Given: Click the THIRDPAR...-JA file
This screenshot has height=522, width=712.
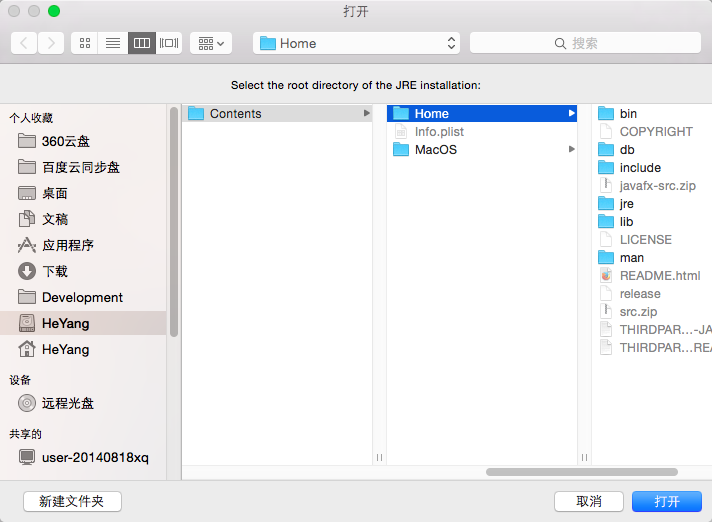Looking at the screenshot, I should tap(652, 330).
